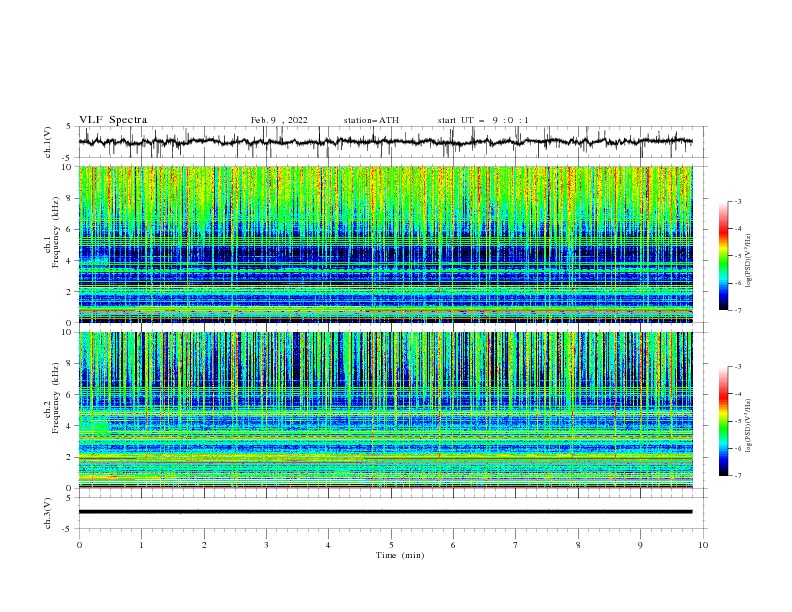The image size is (792, 612).
Task: Click the 'Time (min)' axis label
Action: [x=400, y=555]
